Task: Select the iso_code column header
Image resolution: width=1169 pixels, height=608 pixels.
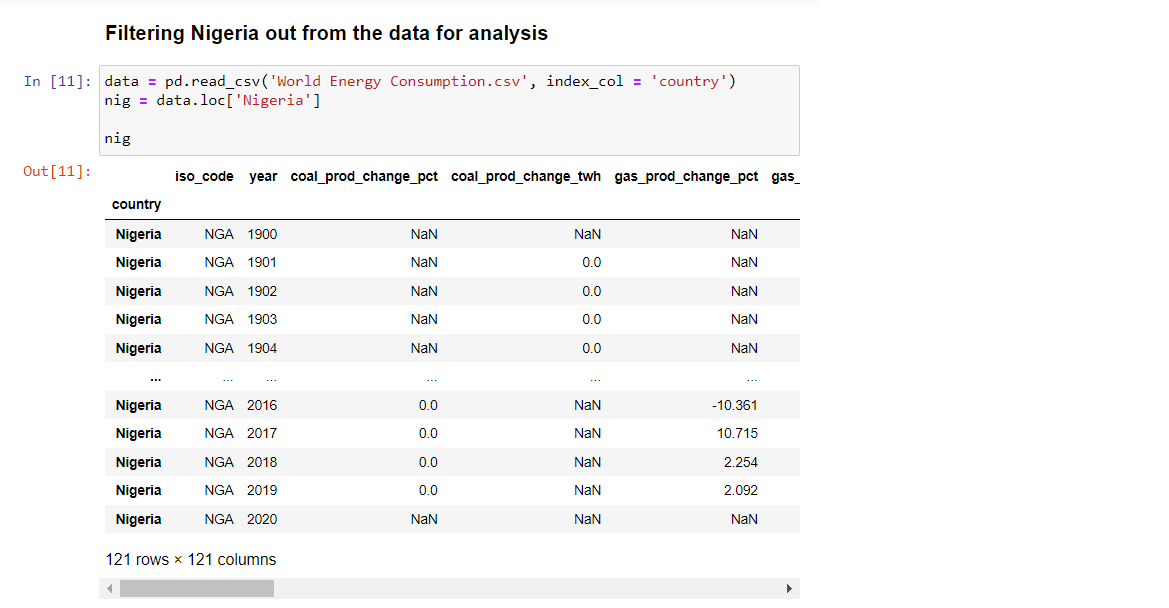Action: pos(204,177)
